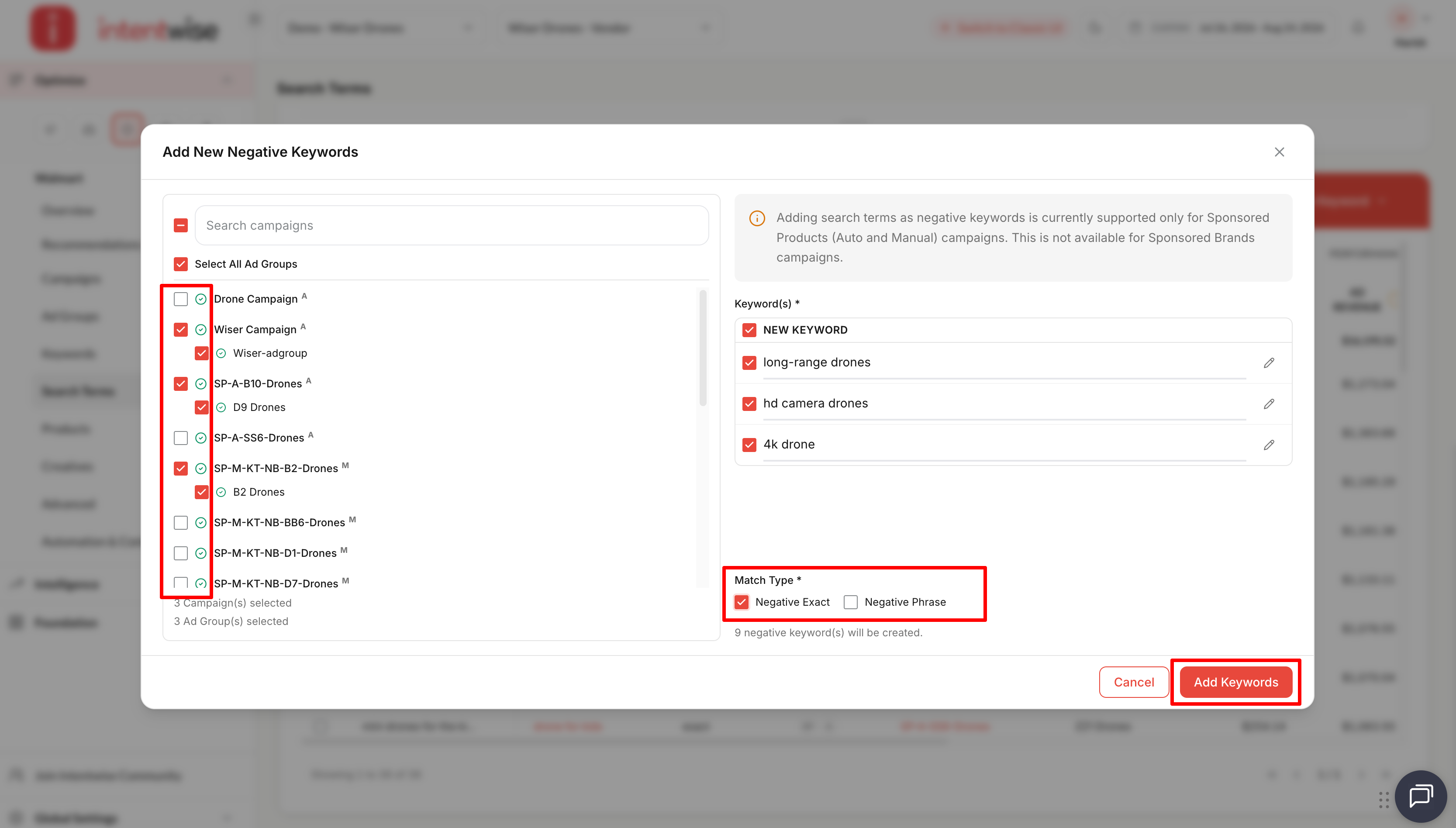1456x828 pixels.
Task: Check the Drone Campaign checkbox
Action: coord(181,299)
